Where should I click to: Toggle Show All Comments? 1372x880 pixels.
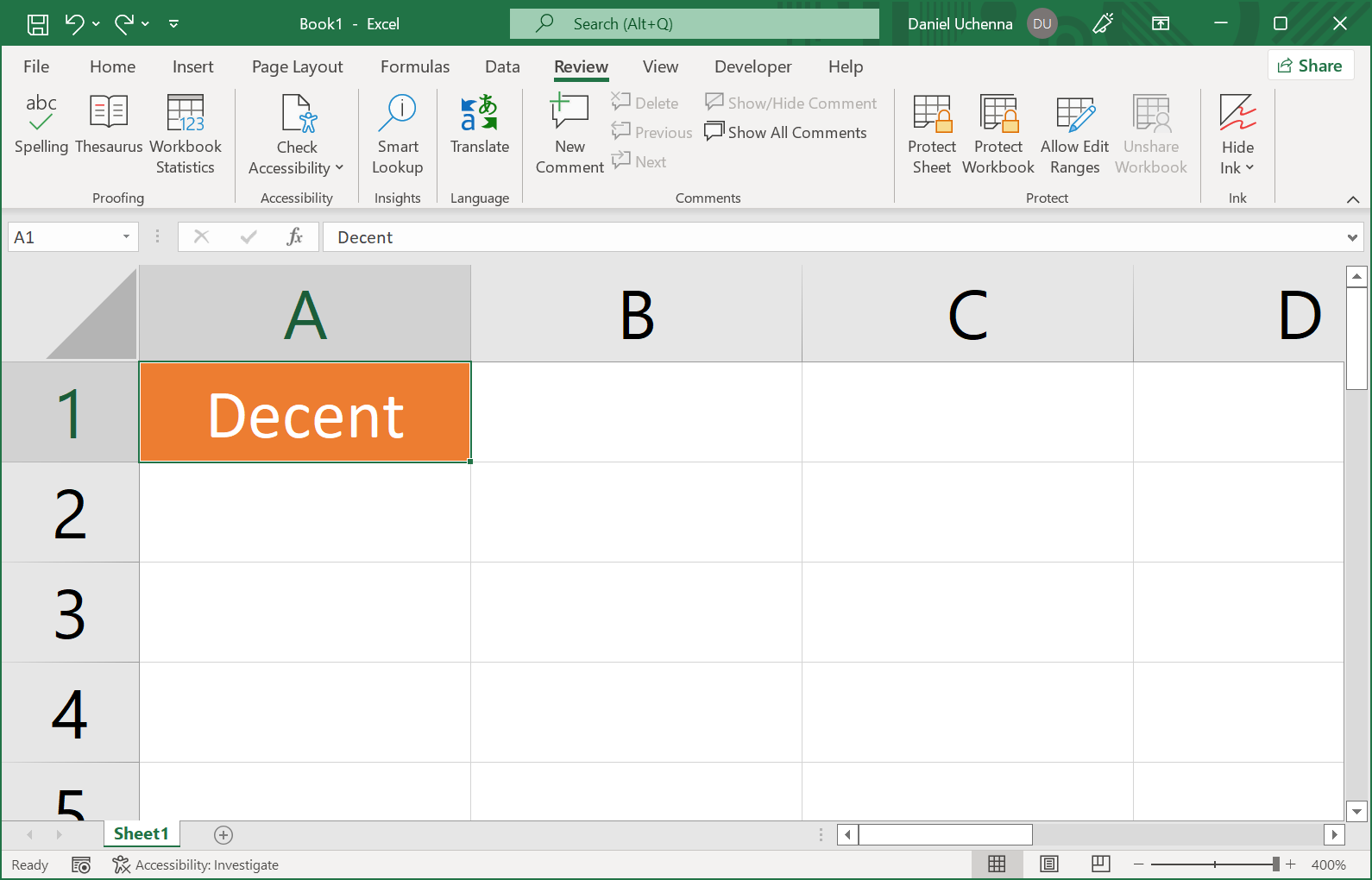pyautogui.click(x=786, y=132)
